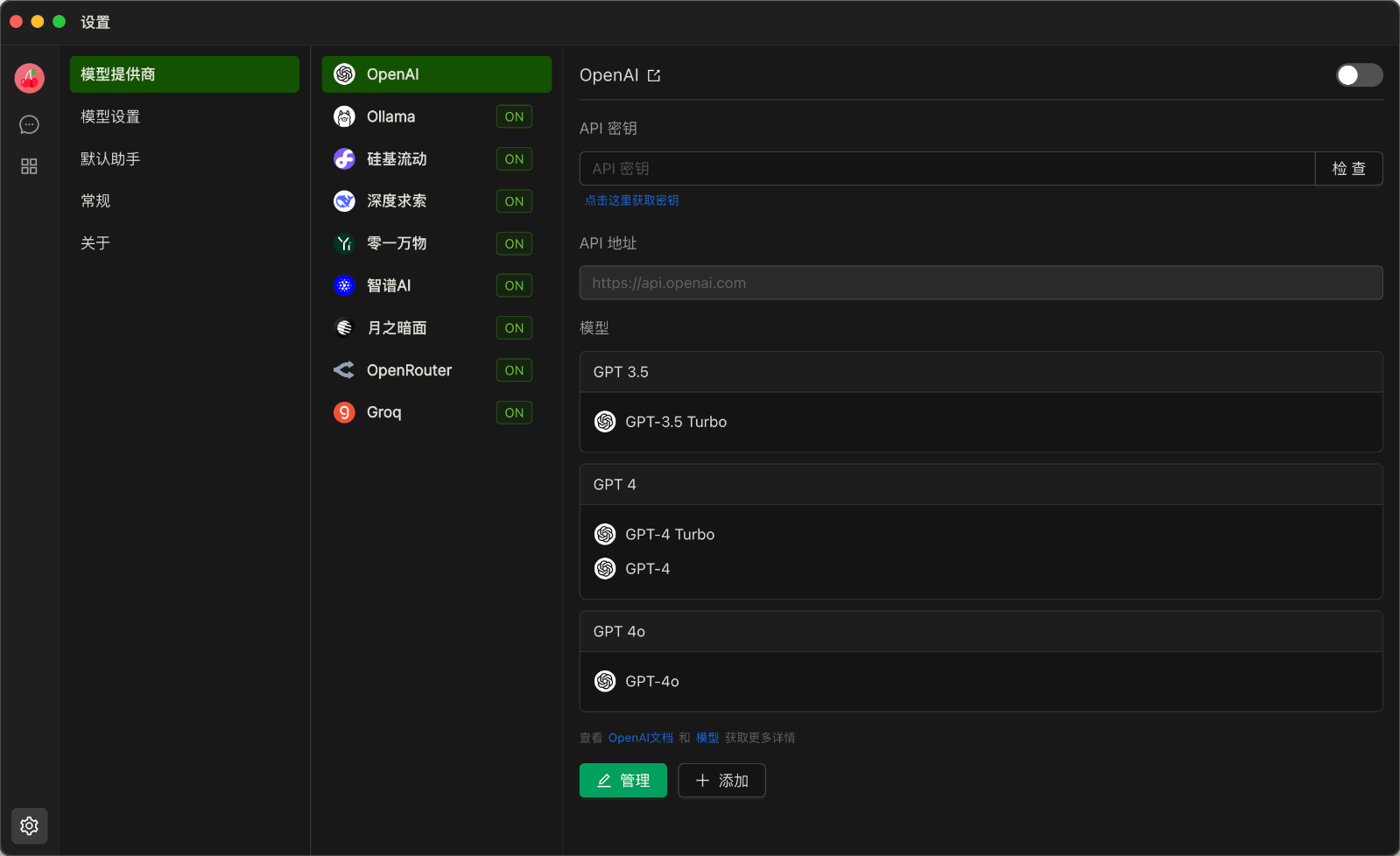Select Ollama provider entry

pos(437,116)
